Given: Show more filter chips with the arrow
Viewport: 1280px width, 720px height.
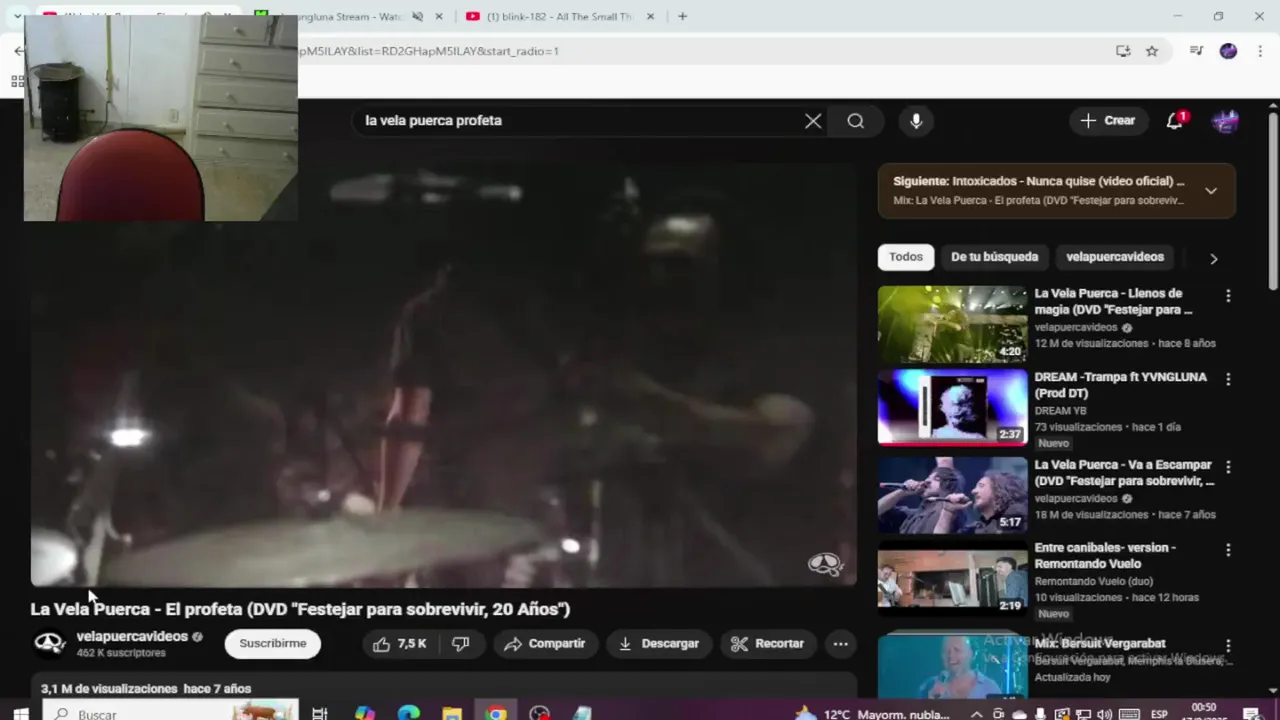Looking at the screenshot, I should [x=1214, y=258].
